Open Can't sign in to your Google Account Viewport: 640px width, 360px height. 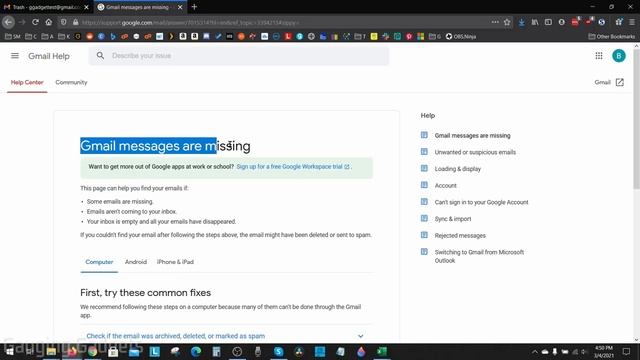[x=481, y=202]
